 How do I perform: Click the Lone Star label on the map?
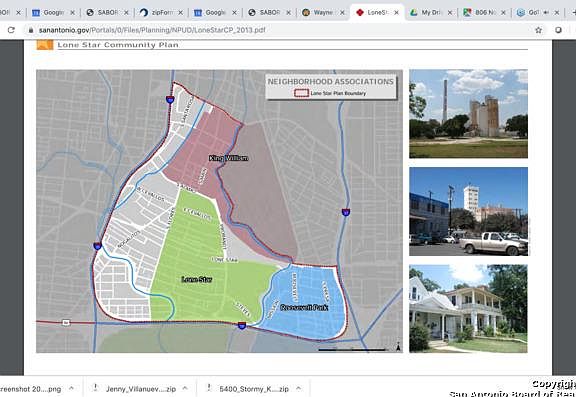click(x=197, y=279)
